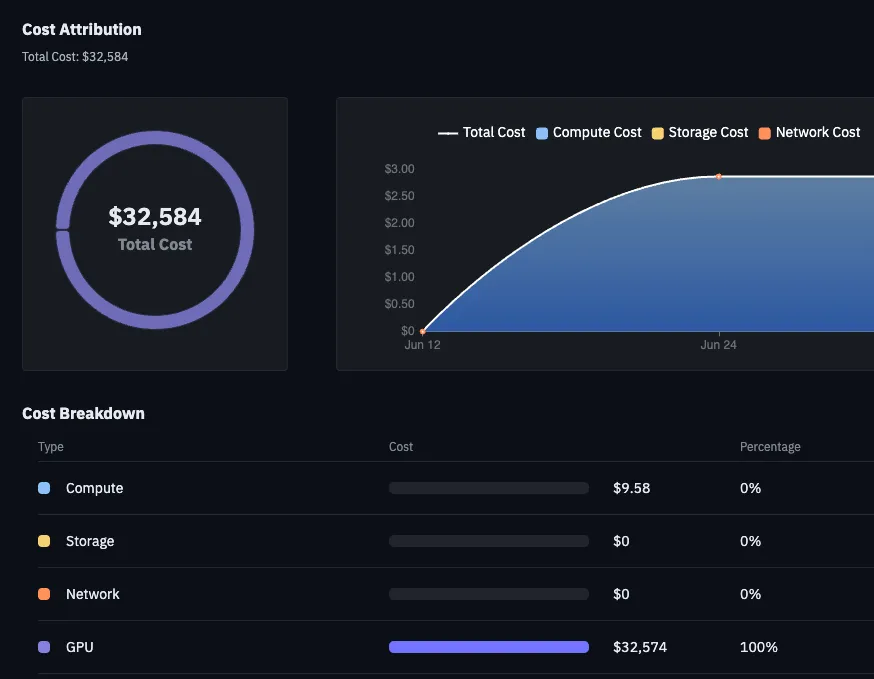Click the $32,584 value inside donut
This screenshot has height=679, width=874.
155,216
